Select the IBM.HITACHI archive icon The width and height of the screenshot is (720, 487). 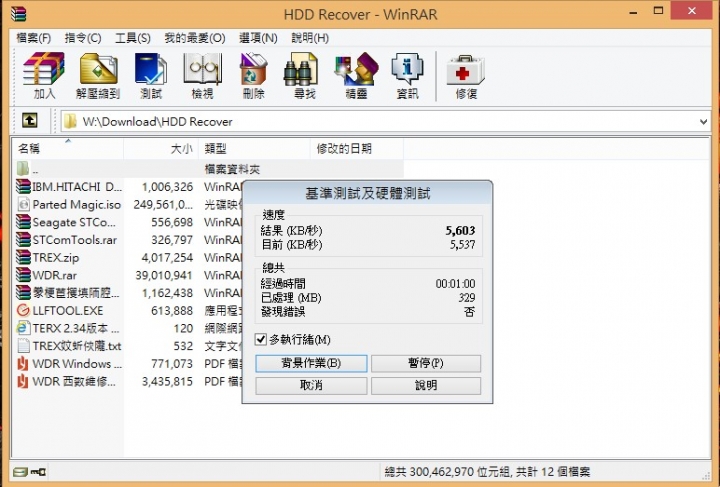(23, 187)
